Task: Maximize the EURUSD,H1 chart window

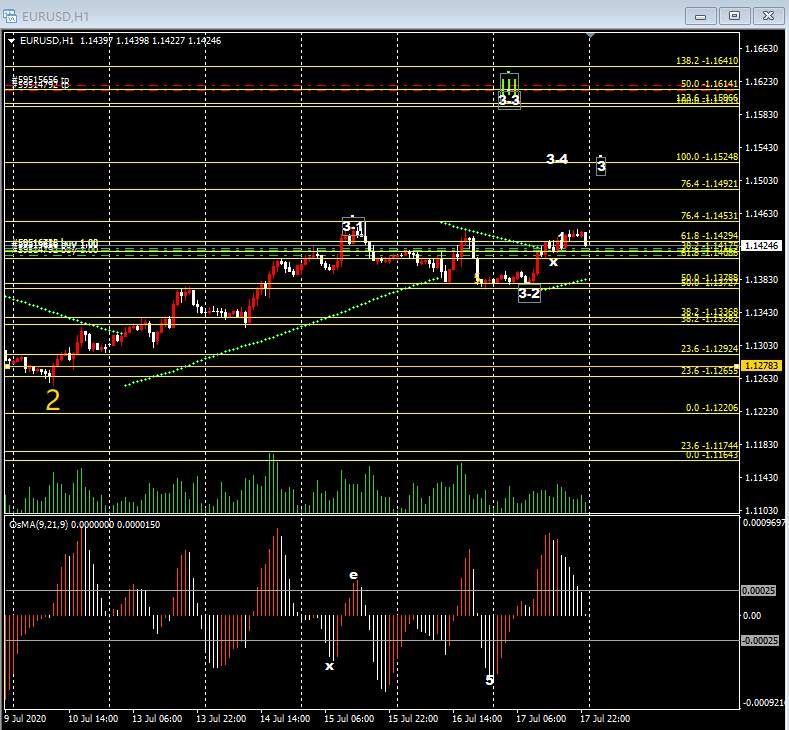Action: click(x=734, y=16)
